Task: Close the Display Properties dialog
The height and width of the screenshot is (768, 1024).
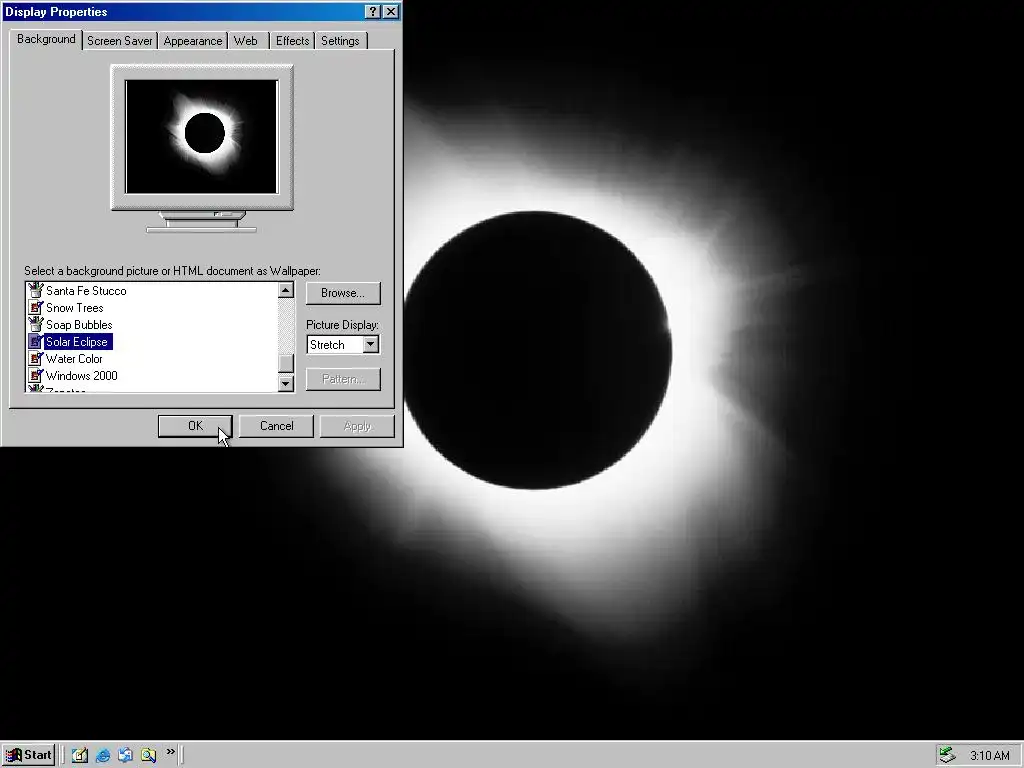Action: [x=391, y=12]
